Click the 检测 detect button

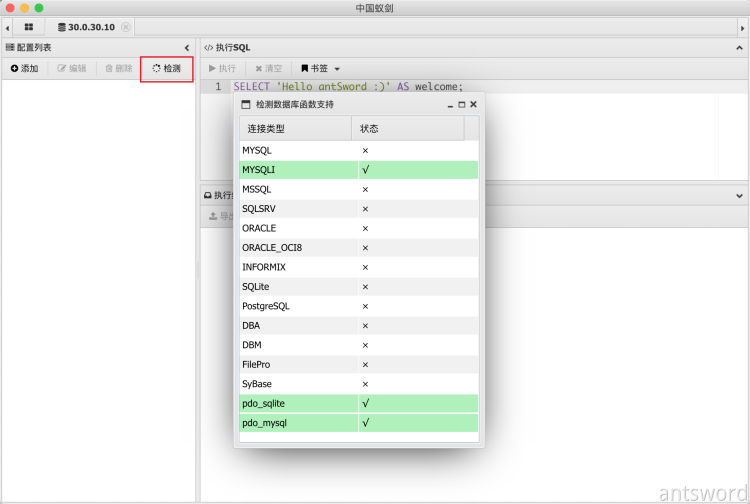(x=166, y=68)
